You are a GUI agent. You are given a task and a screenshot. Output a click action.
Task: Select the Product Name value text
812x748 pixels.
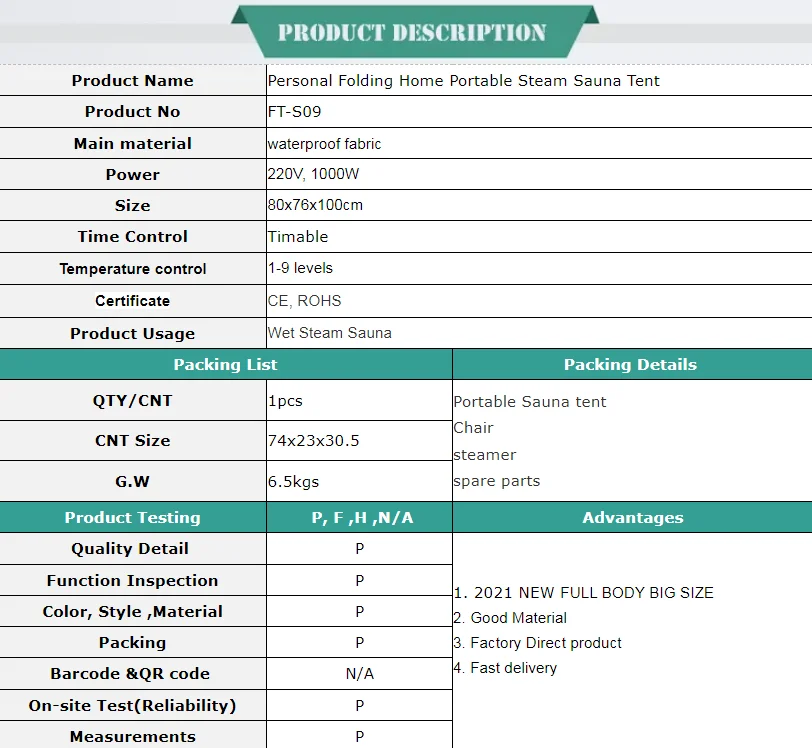pos(463,81)
